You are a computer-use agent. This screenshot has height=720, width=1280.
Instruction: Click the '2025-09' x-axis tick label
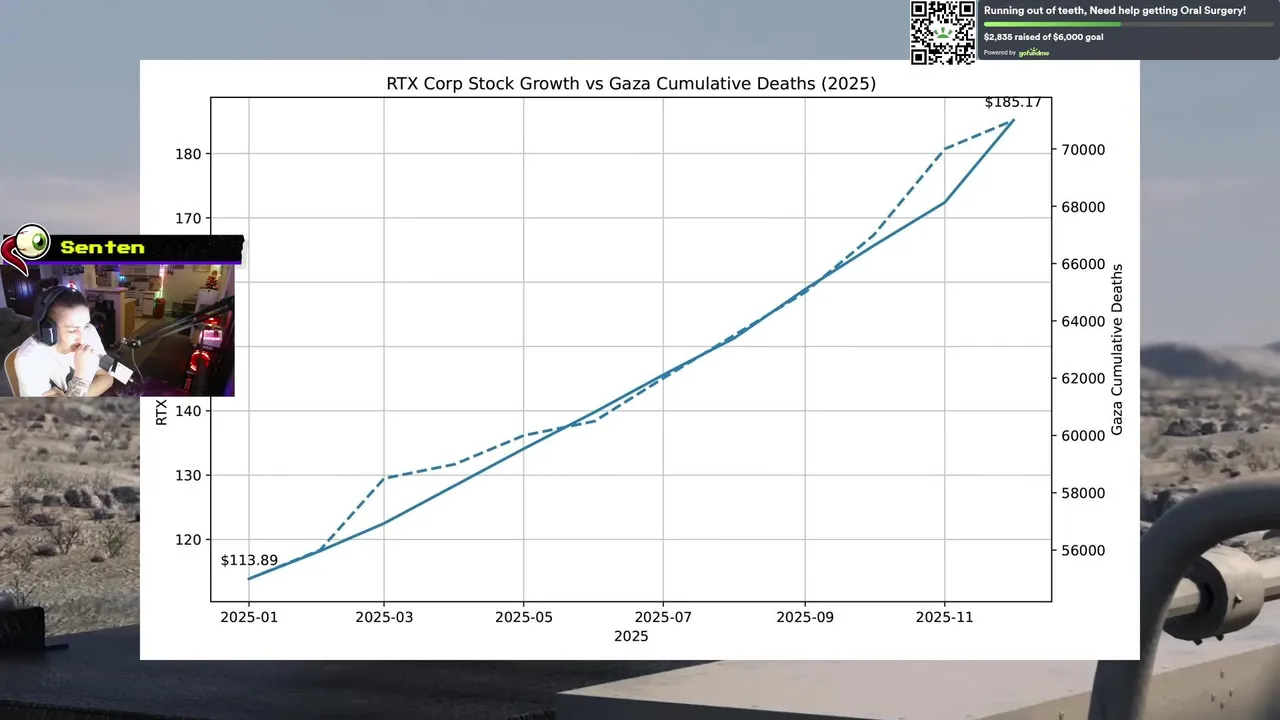point(805,617)
